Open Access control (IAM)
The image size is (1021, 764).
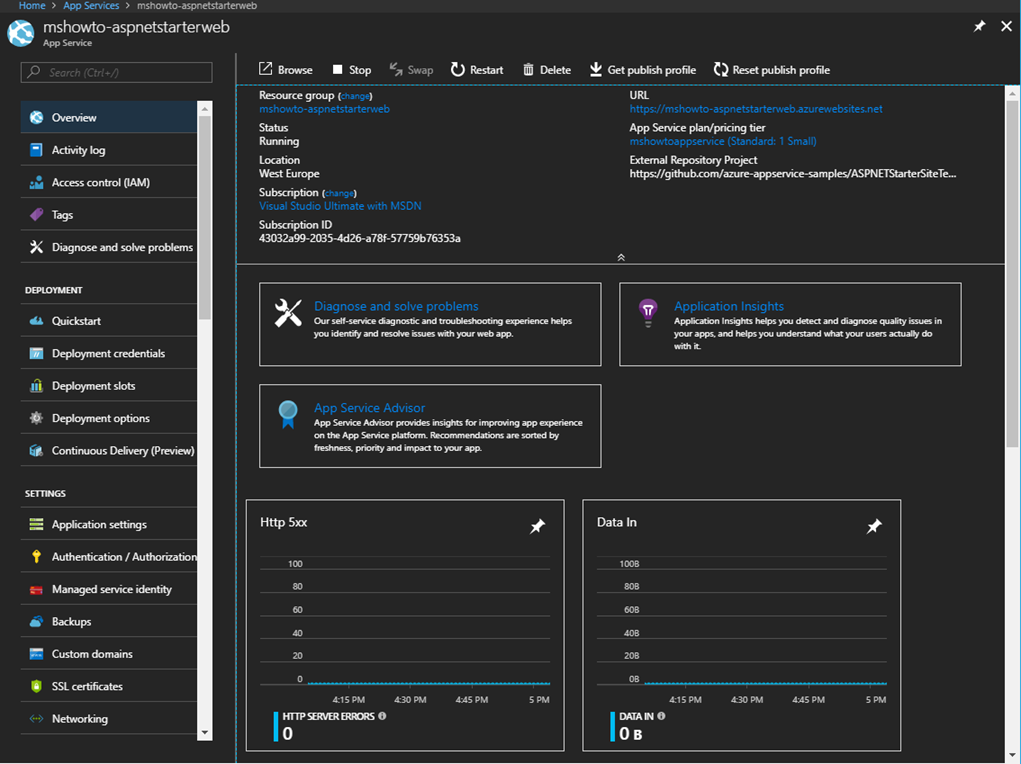point(109,182)
